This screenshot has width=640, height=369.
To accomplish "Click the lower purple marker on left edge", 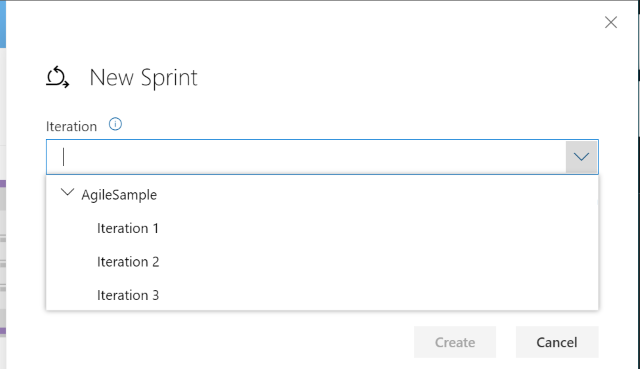I will [x=3, y=331].
